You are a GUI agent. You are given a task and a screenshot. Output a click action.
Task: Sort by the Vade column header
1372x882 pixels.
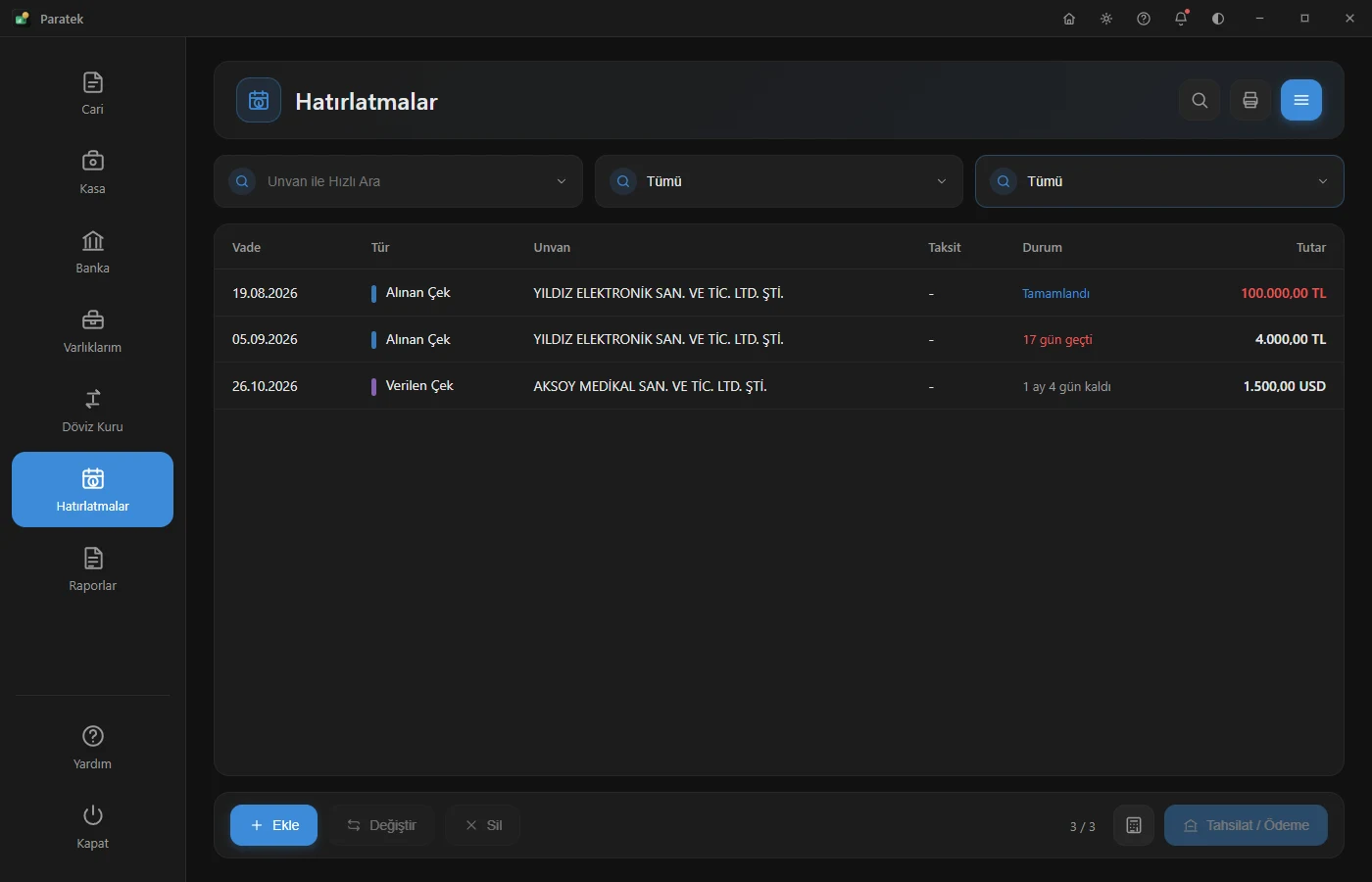point(246,248)
